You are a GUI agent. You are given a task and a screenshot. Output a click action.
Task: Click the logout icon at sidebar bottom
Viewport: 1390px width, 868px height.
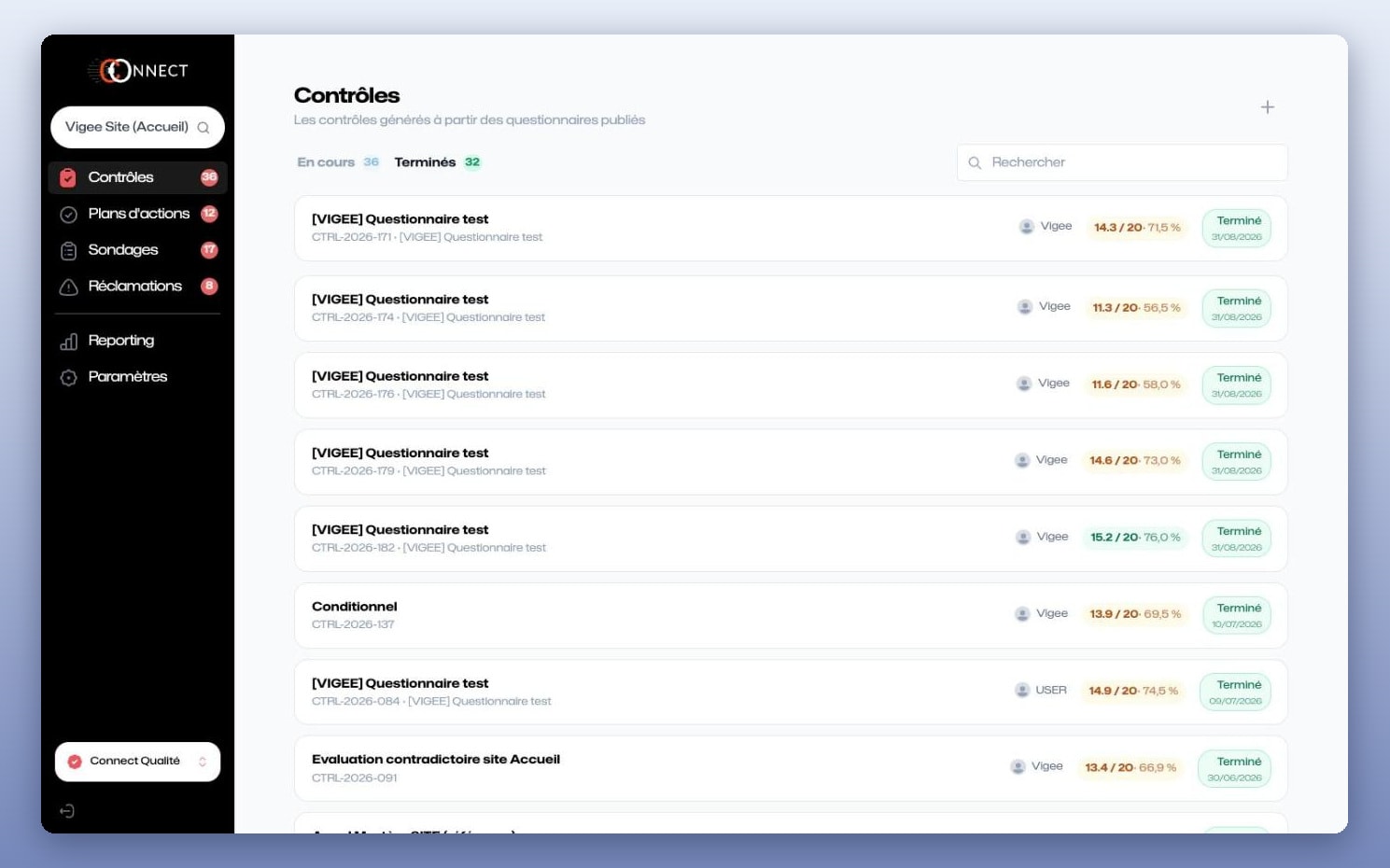click(x=67, y=811)
